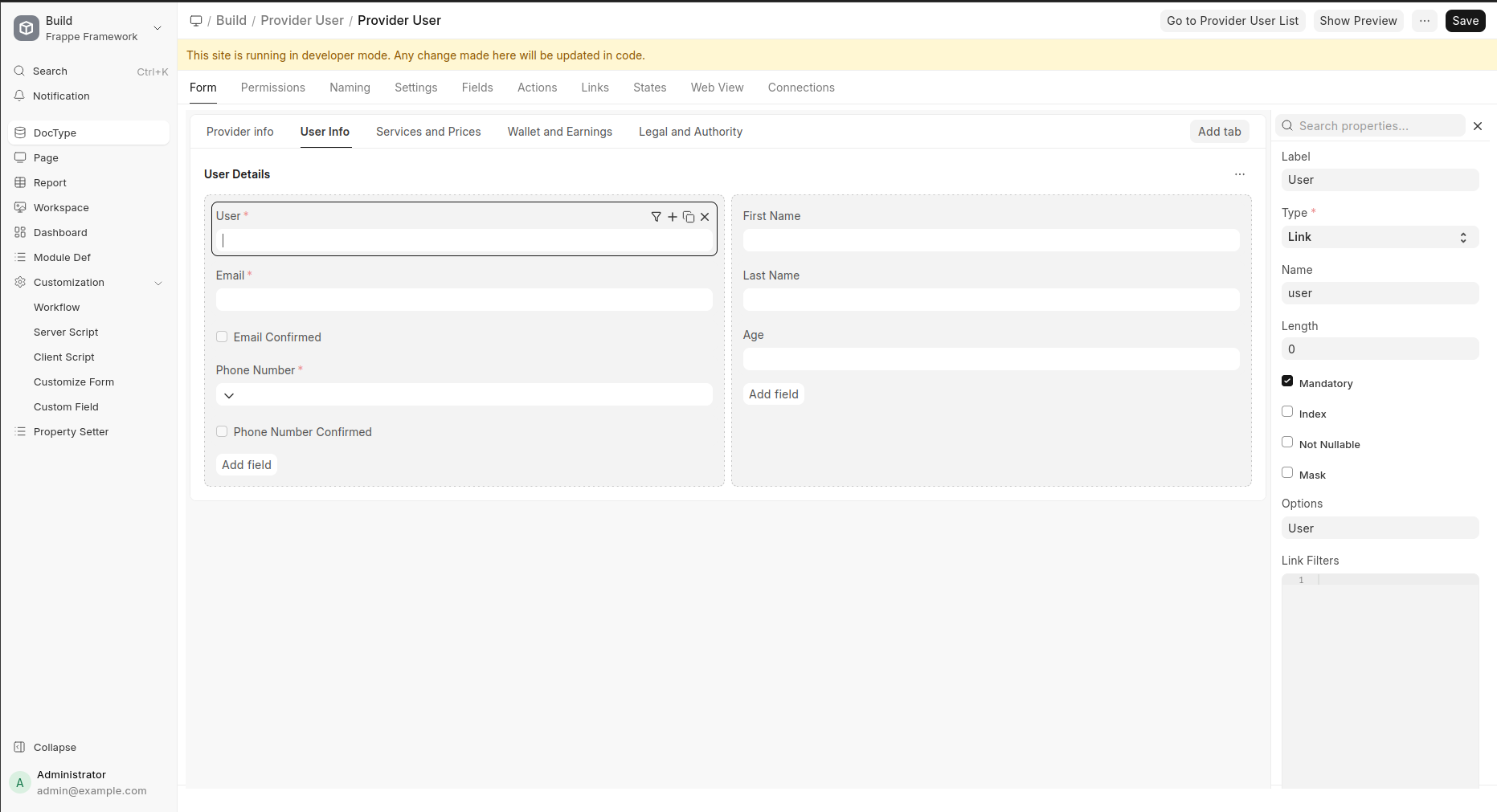The width and height of the screenshot is (1497, 812).
Task: Open the Dashboard item in sidebar
Action: 60,233
